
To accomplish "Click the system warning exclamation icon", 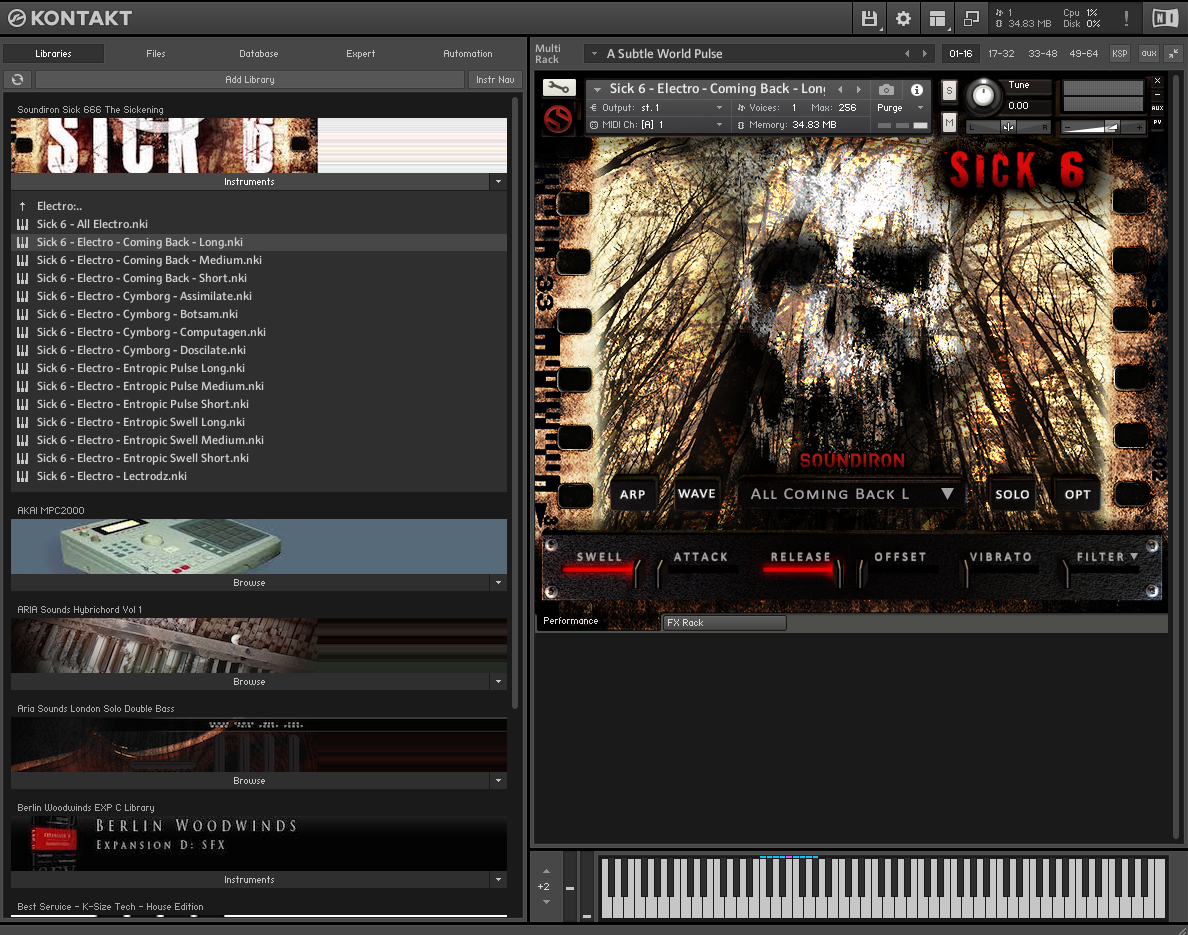I will (1126, 18).
